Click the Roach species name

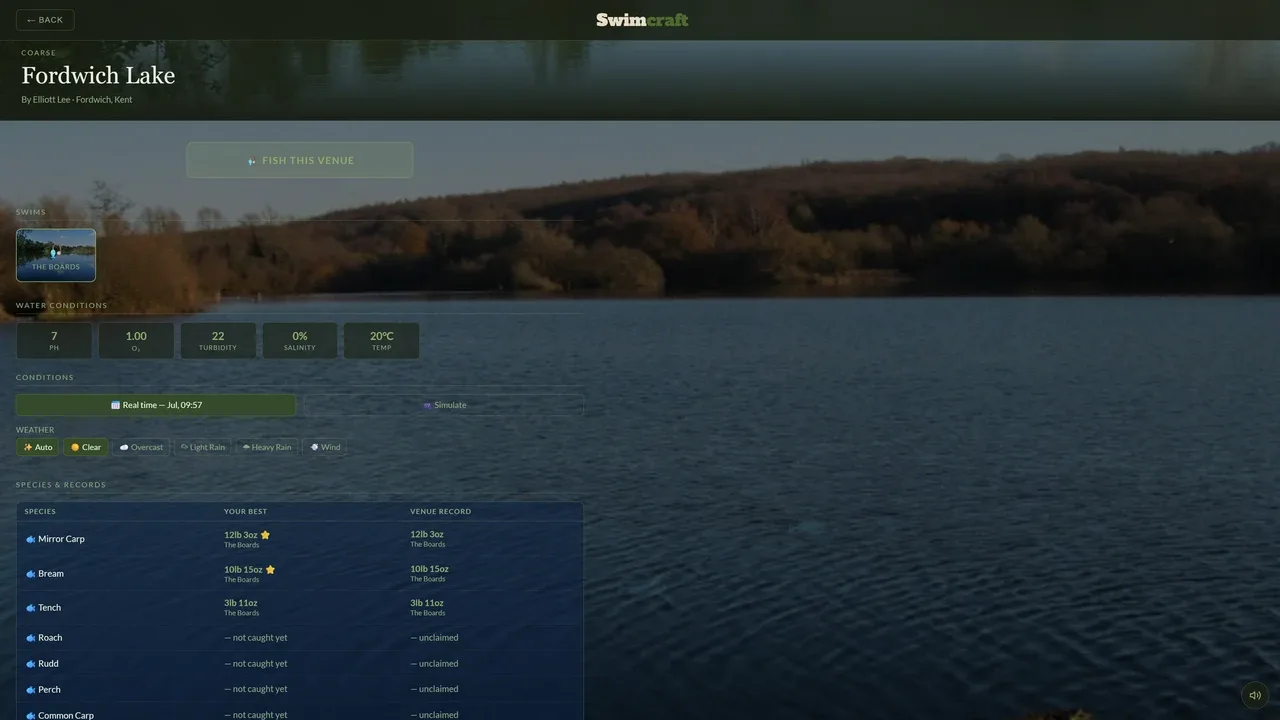[50, 638]
